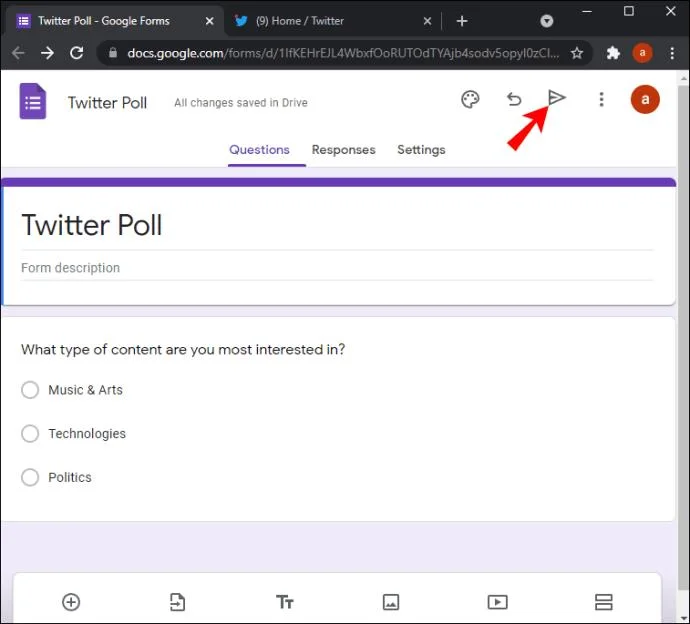690x624 pixels.
Task: Select the Music & Arts radio option
Action: pos(30,390)
